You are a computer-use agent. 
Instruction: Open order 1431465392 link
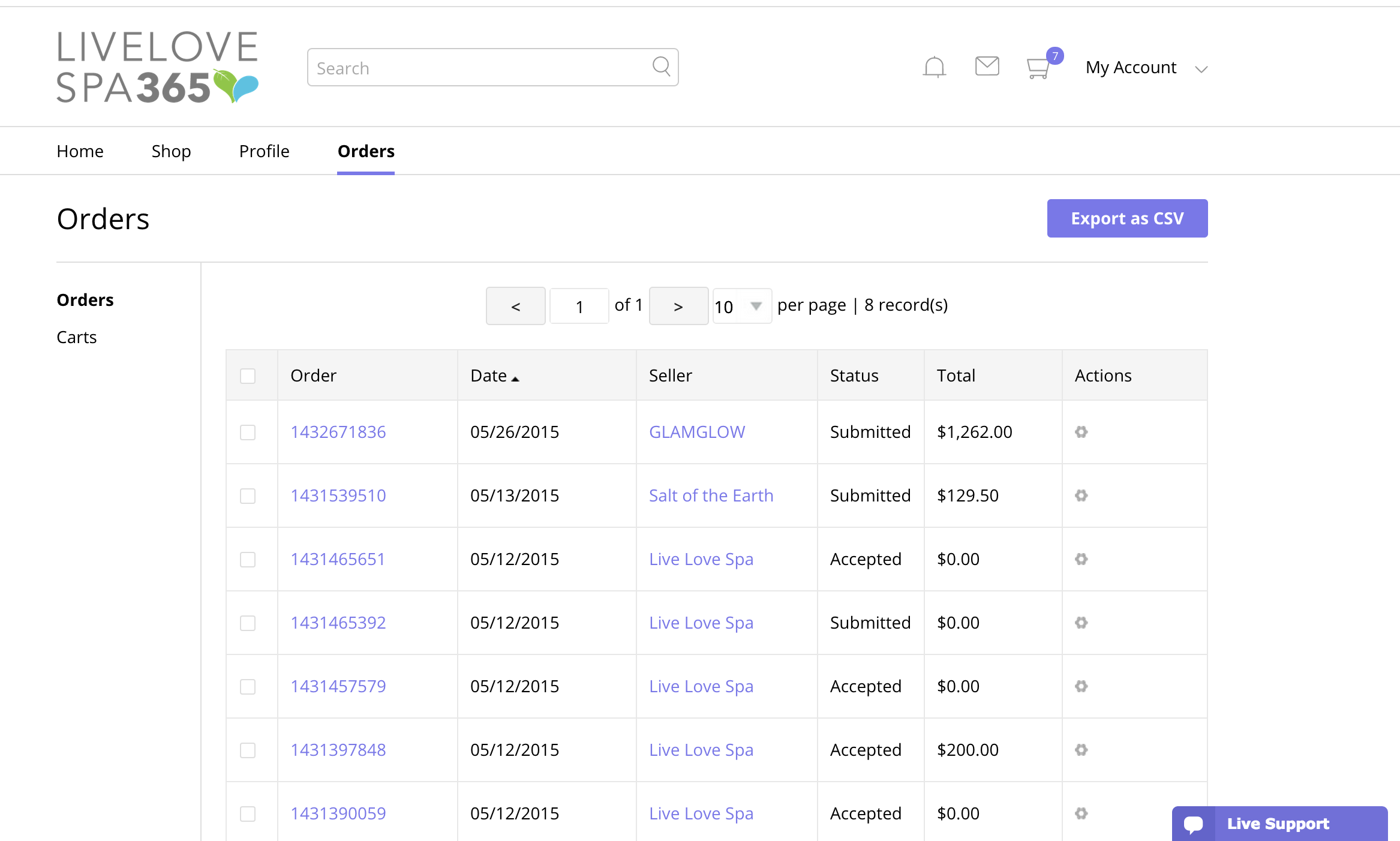[338, 623]
